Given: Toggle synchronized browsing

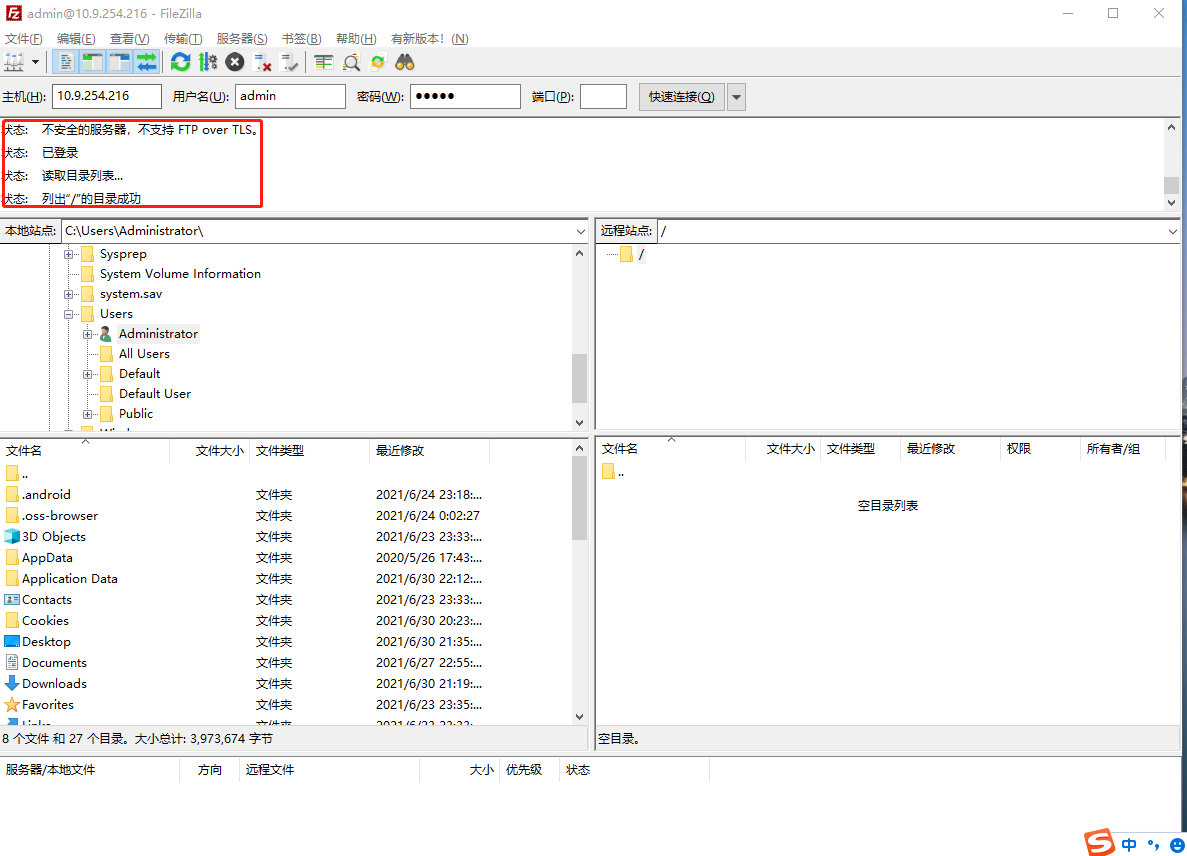Looking at the screenshot, I should [378, 63].
